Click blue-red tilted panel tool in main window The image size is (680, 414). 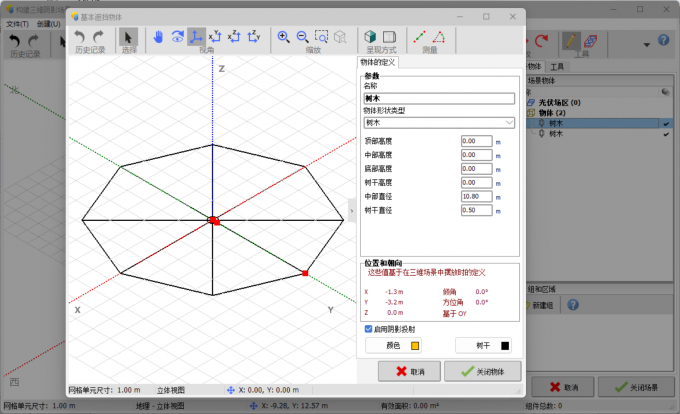[x=590, y=41]
